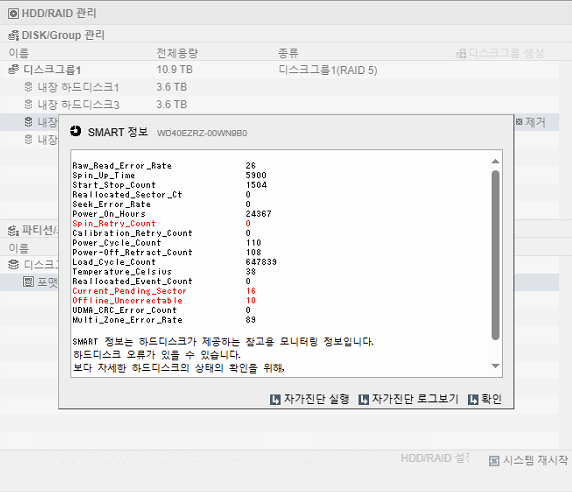The height and width of the screenshot is (492, 572).
Task: Click the greyed 디스크그룹 생성 link
Action: [x=500, y=53]
